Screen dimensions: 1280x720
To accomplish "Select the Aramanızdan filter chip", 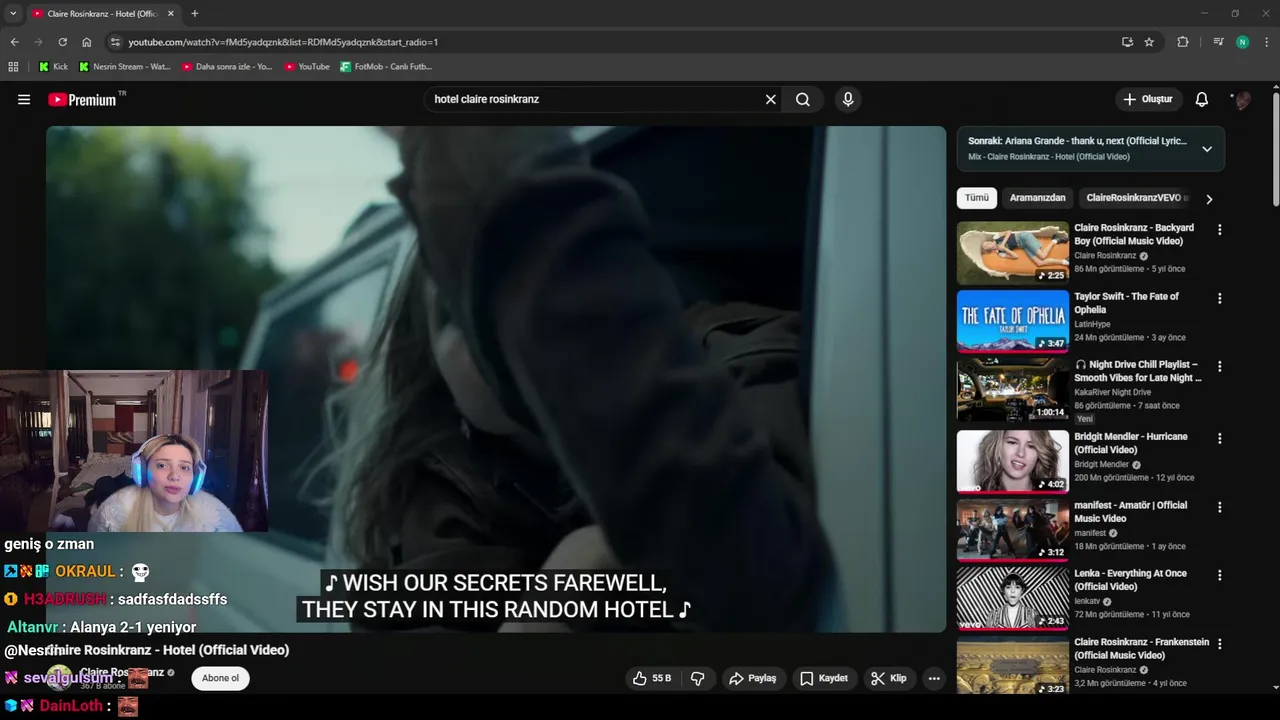I will (x=1037, y=198).
